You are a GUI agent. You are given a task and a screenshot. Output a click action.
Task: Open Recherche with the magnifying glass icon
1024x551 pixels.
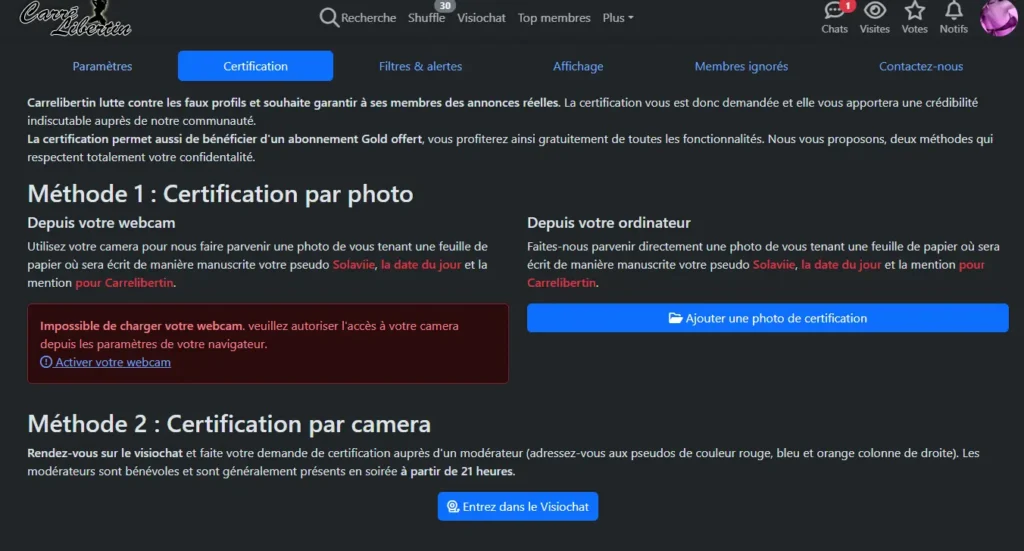pos(357,18)
